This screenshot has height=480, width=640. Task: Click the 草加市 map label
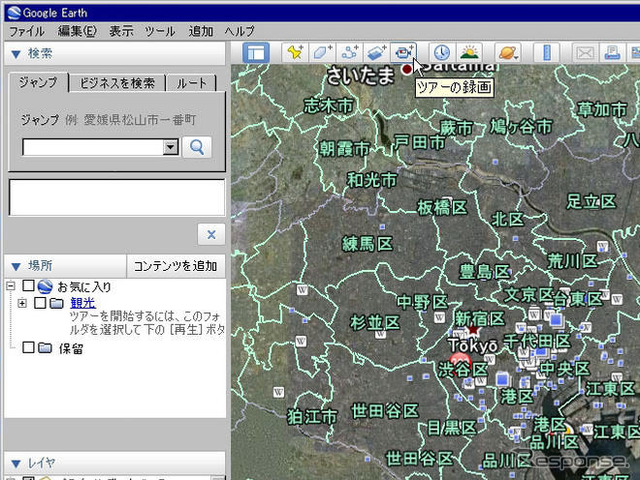602,109
